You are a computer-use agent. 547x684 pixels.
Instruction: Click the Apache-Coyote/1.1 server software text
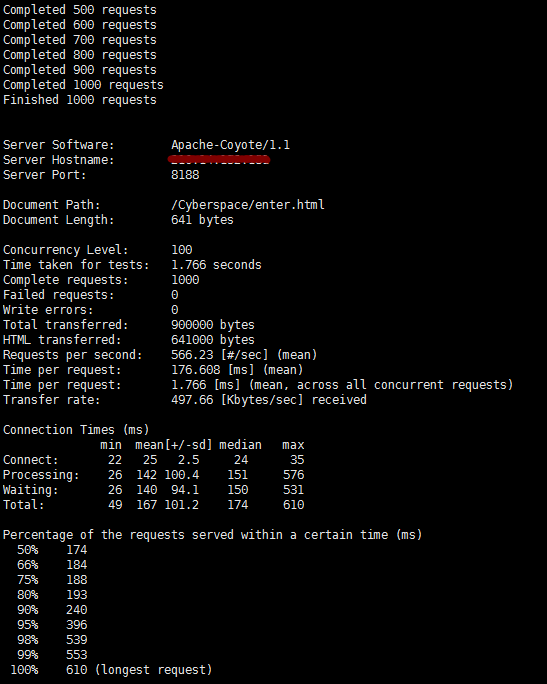(x=230, y=145)
